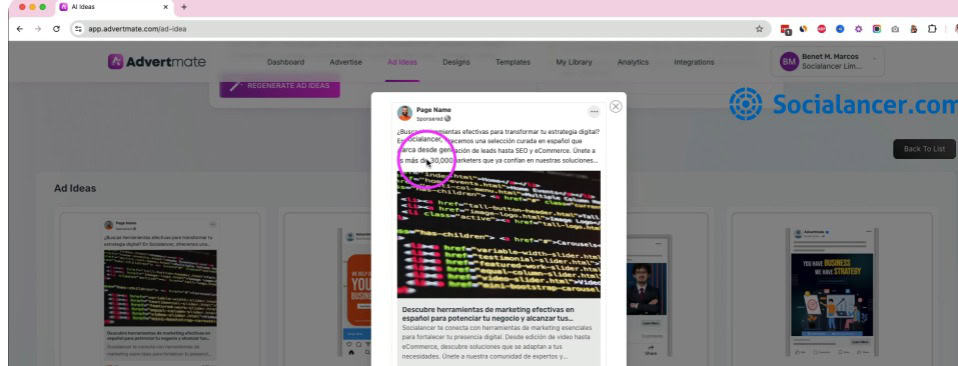This screenshot has height=366, width=958.
Task: Select the first code-image ad idea thumbnail
Action: pos(160,288)
